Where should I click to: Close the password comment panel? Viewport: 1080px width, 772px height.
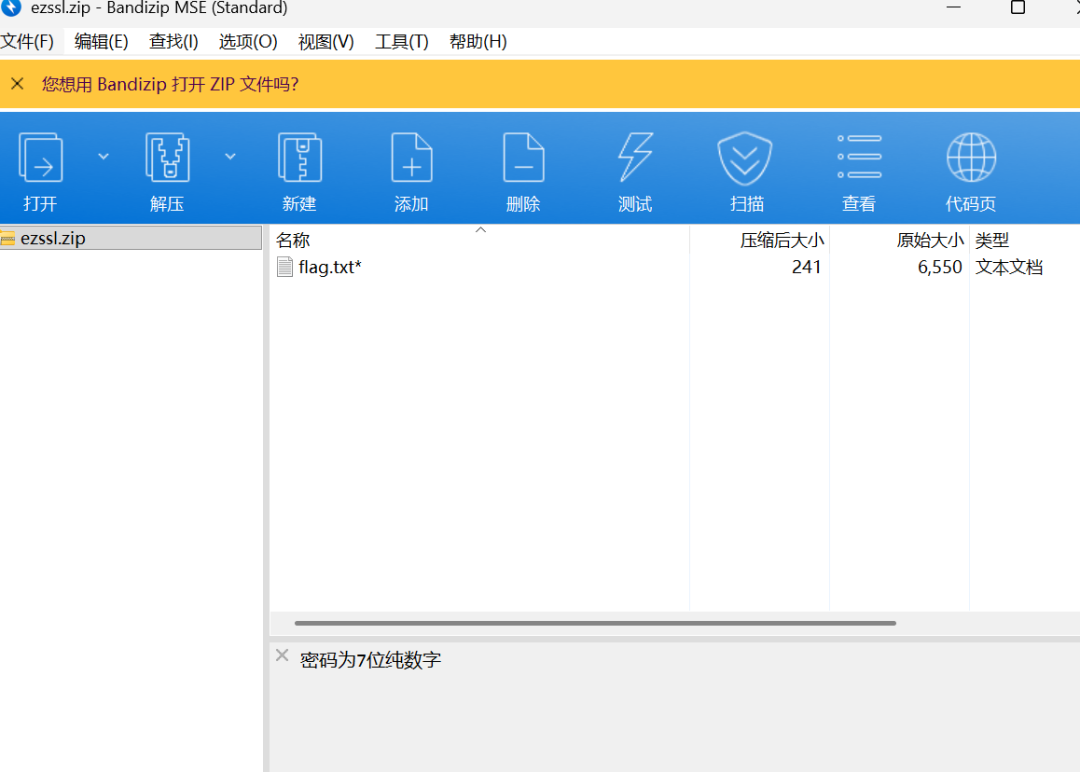[x=282, y=655]
